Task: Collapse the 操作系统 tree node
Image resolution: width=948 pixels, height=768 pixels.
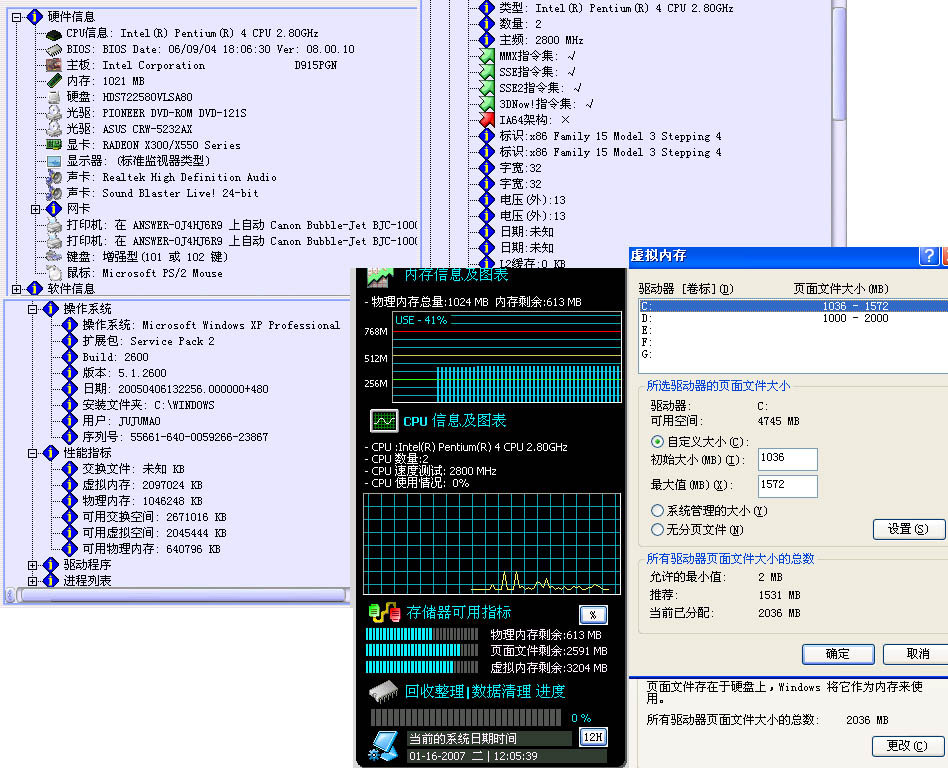Action: tap(33, 309)
